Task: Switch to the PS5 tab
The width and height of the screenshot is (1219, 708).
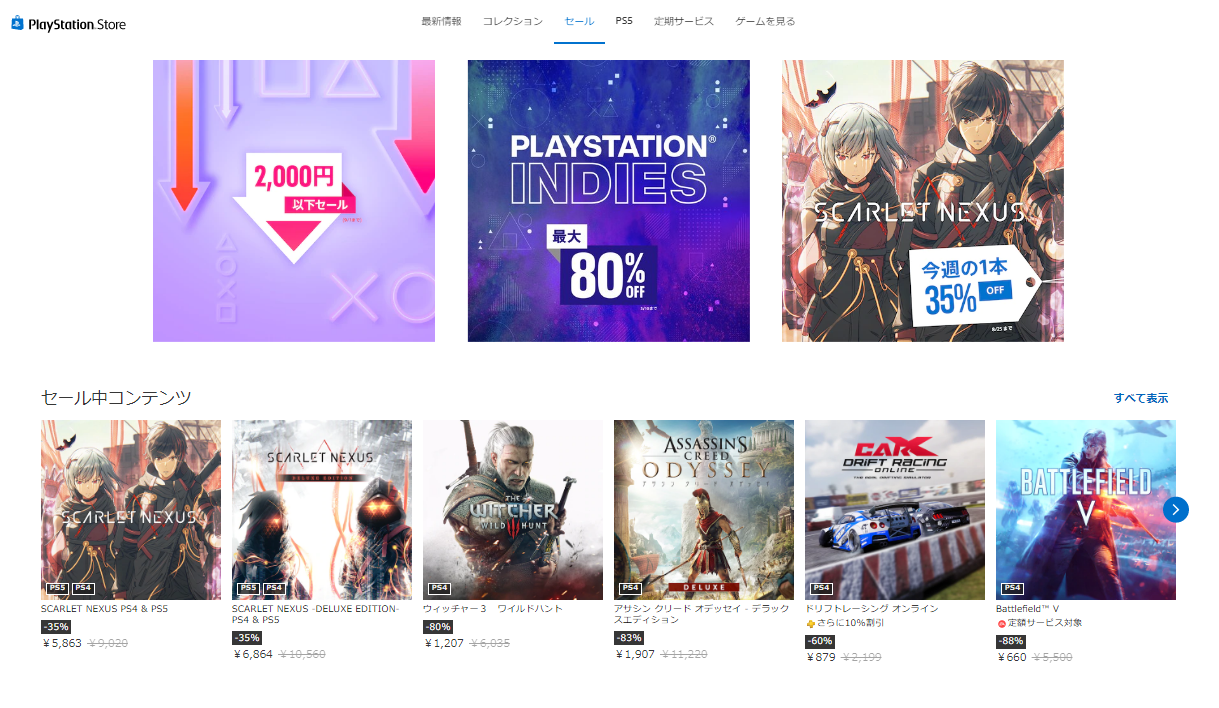Action: pyautogui.click(x=624, y=21)
